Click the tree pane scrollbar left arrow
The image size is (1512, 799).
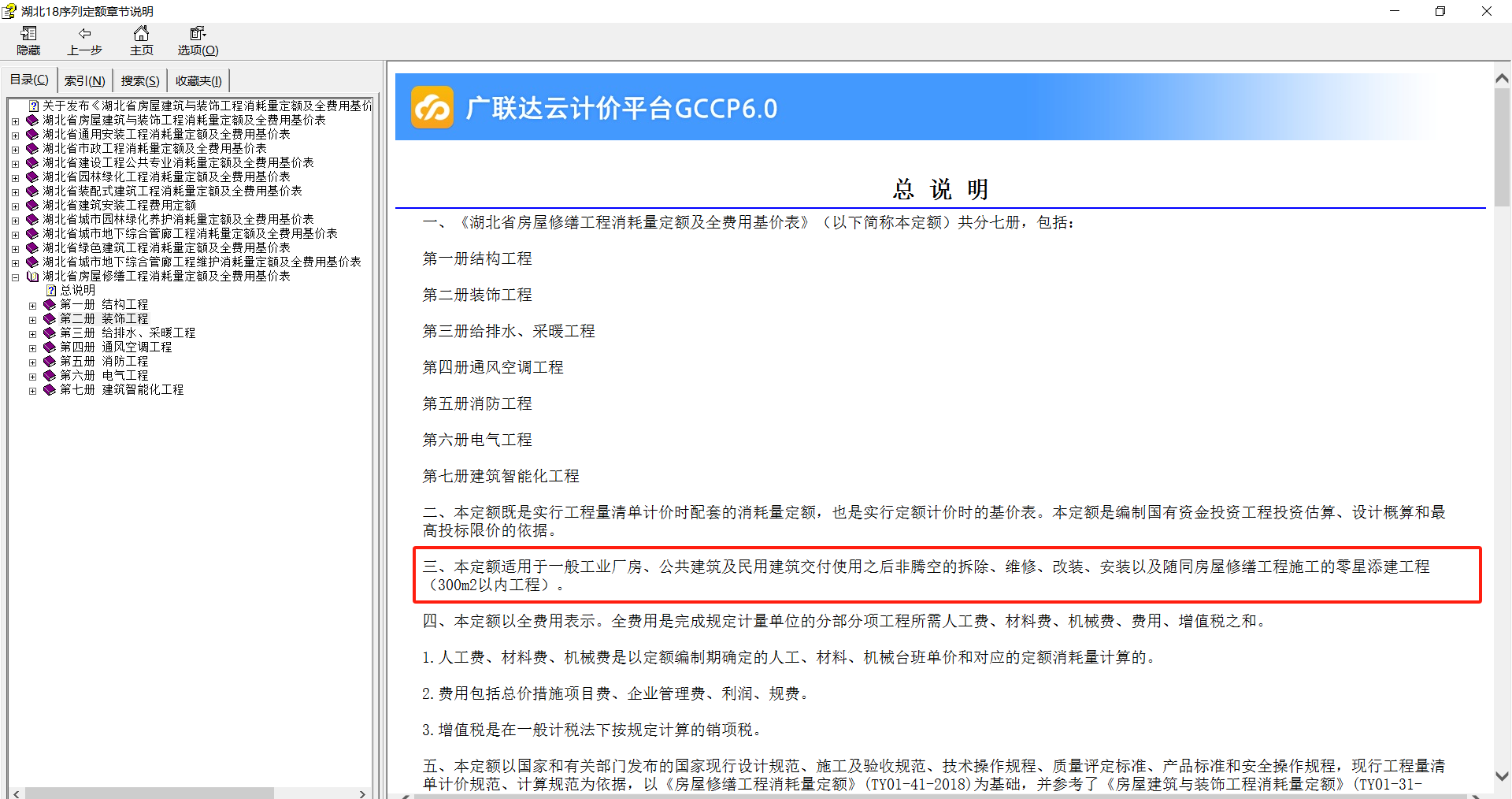coord(16,793)
